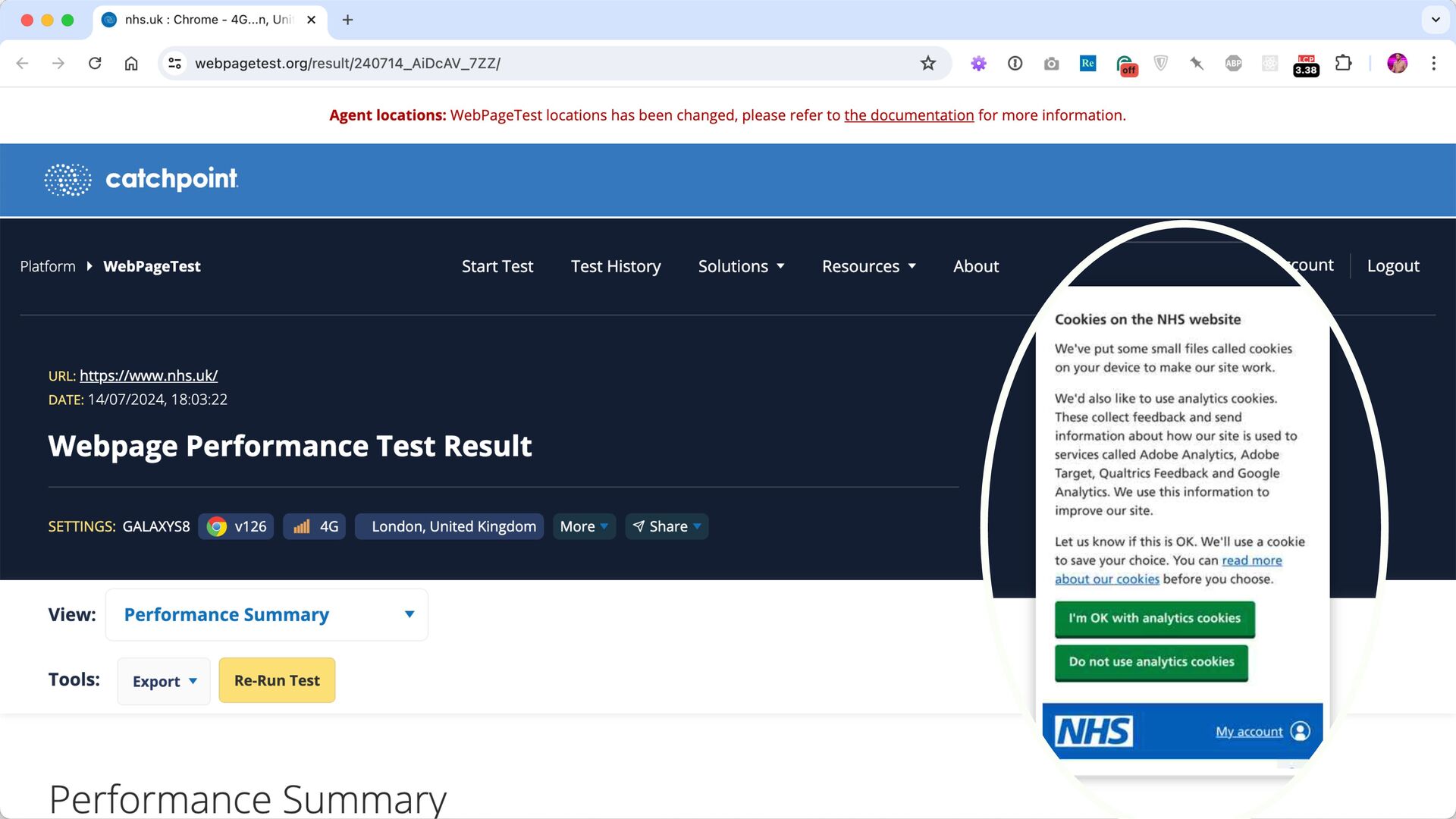Screen dimensions: 1456x819
Task: Expand the Export tools dropdown
Action: tap(164, 681)
